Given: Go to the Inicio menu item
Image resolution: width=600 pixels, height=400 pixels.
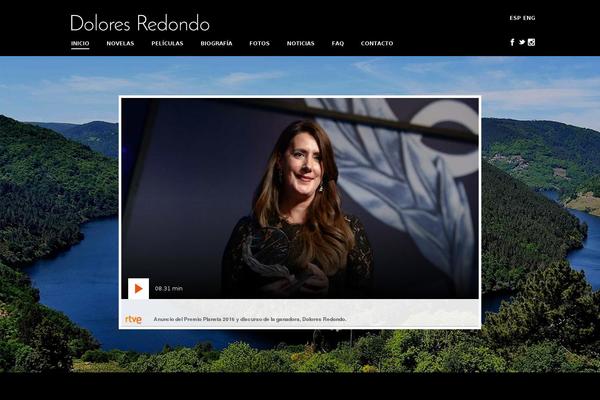Looking at the screenshot, I should [x=80, y=43].
